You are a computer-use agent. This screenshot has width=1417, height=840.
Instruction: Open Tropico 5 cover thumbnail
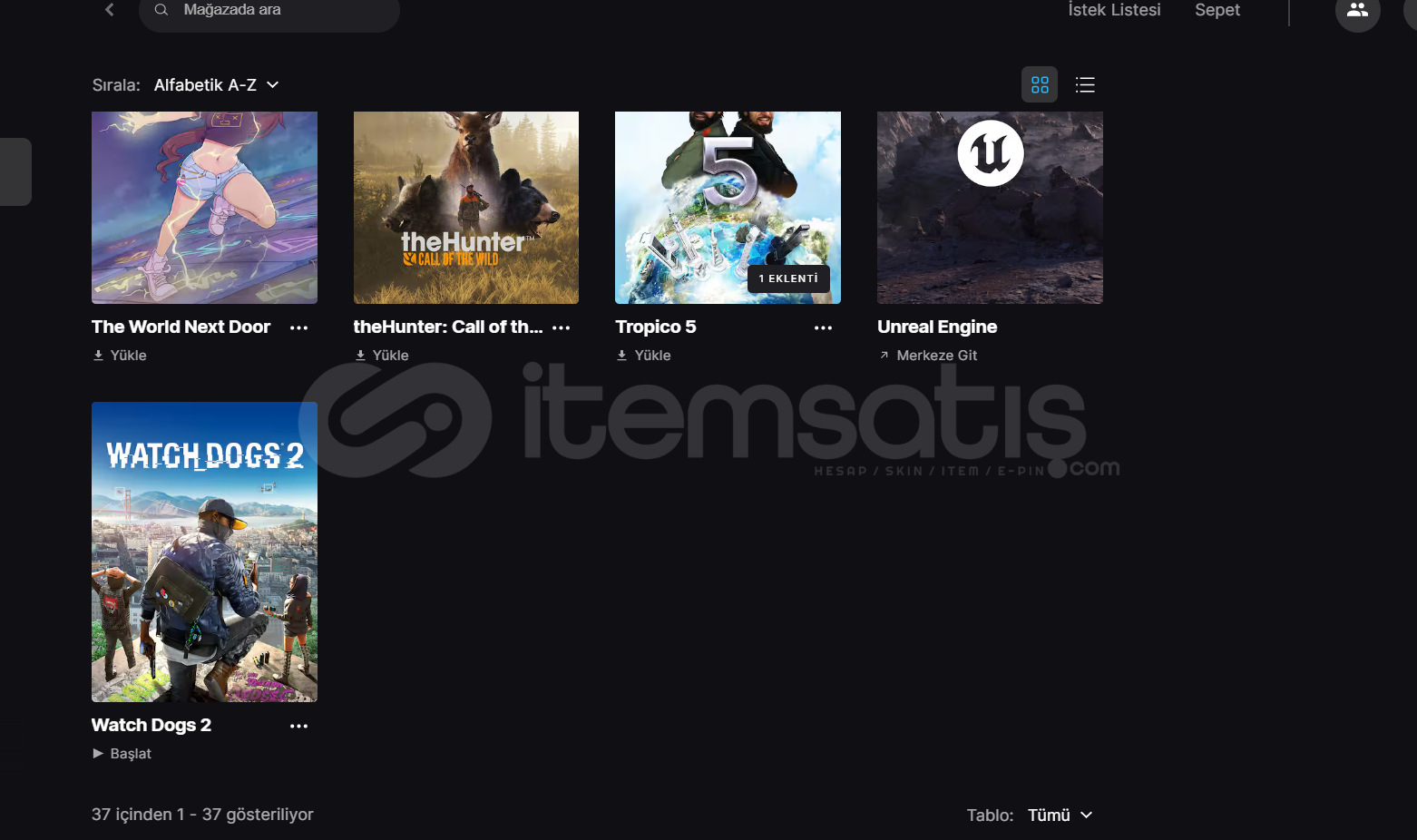click(x=728, y=208)
